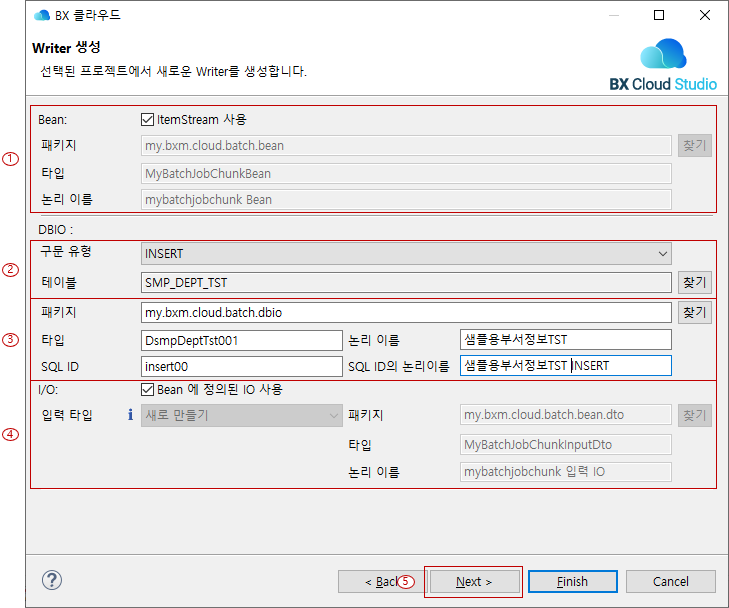
Task: Click the info icon beside 입력 타입
Action: click(x=130, y=415)
